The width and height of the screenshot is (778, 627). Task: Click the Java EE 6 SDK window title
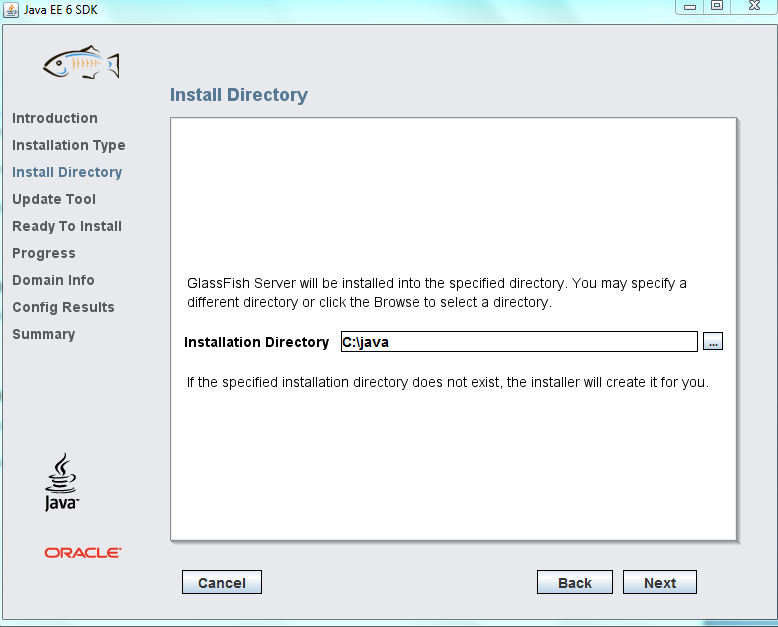[61, 9]
